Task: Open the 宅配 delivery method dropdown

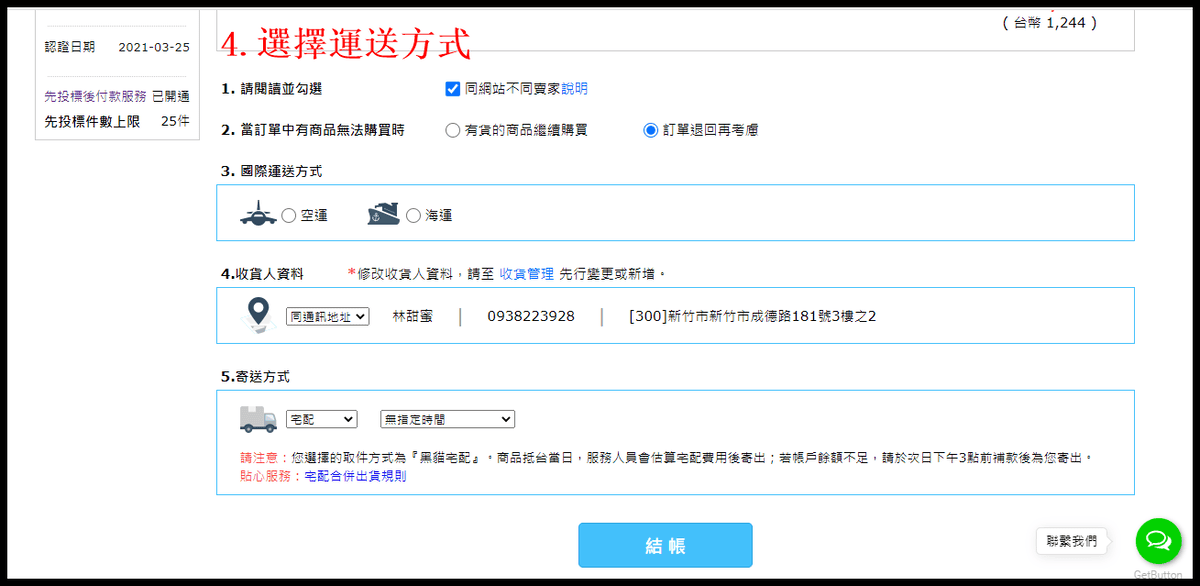Action: pyautogui.click(x=320, y=419)
